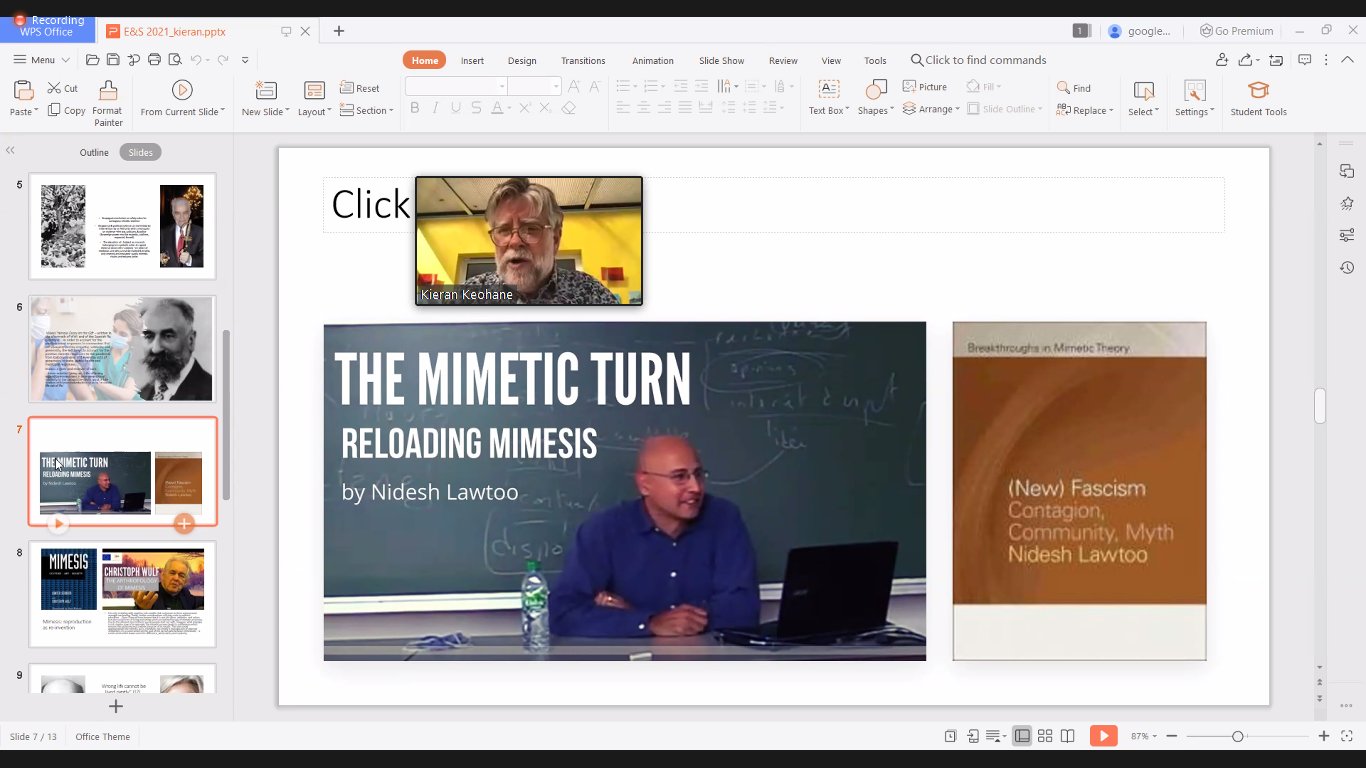1366x768 pixels.
Task: Collapse the slide panel with double chevron
Action: tap(10, 151)
